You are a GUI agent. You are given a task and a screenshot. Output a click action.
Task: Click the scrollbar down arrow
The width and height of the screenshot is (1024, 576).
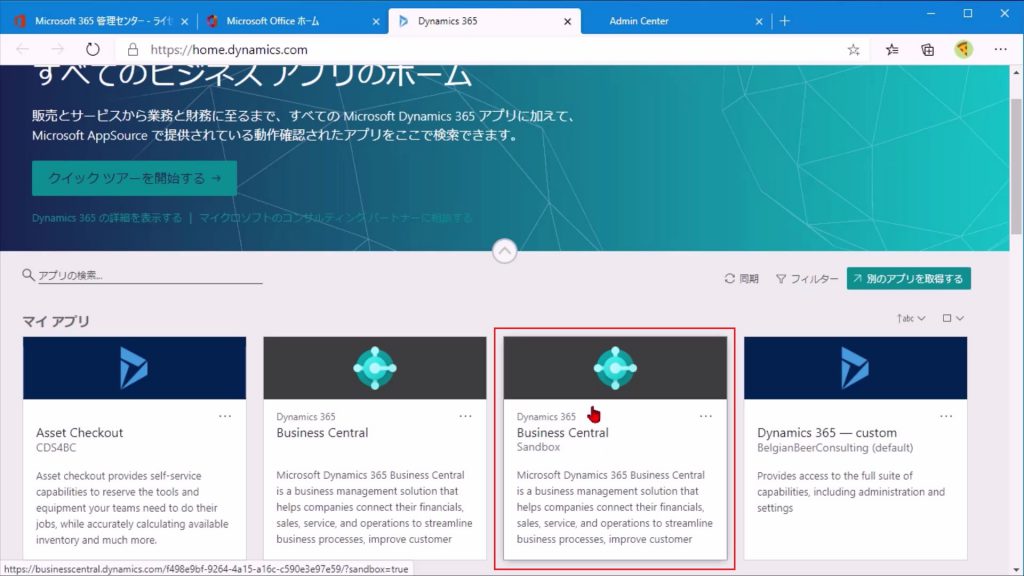(x=1016, y=569)
